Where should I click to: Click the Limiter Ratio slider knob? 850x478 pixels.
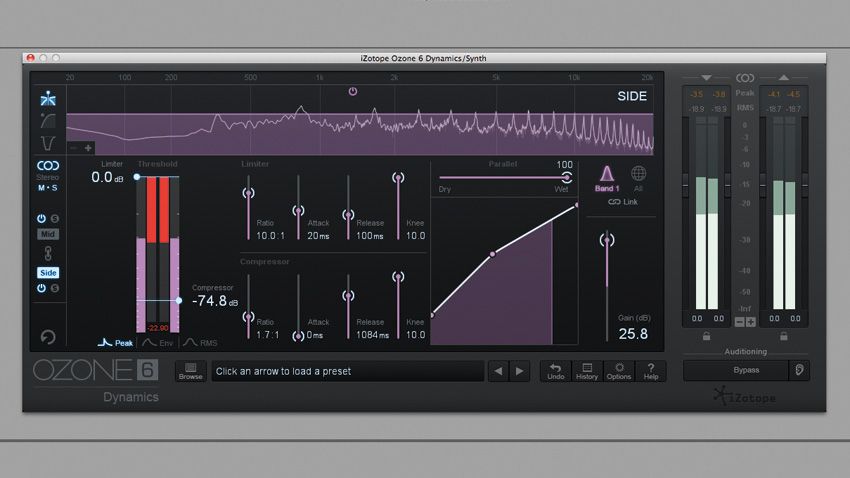coord(248,192)
